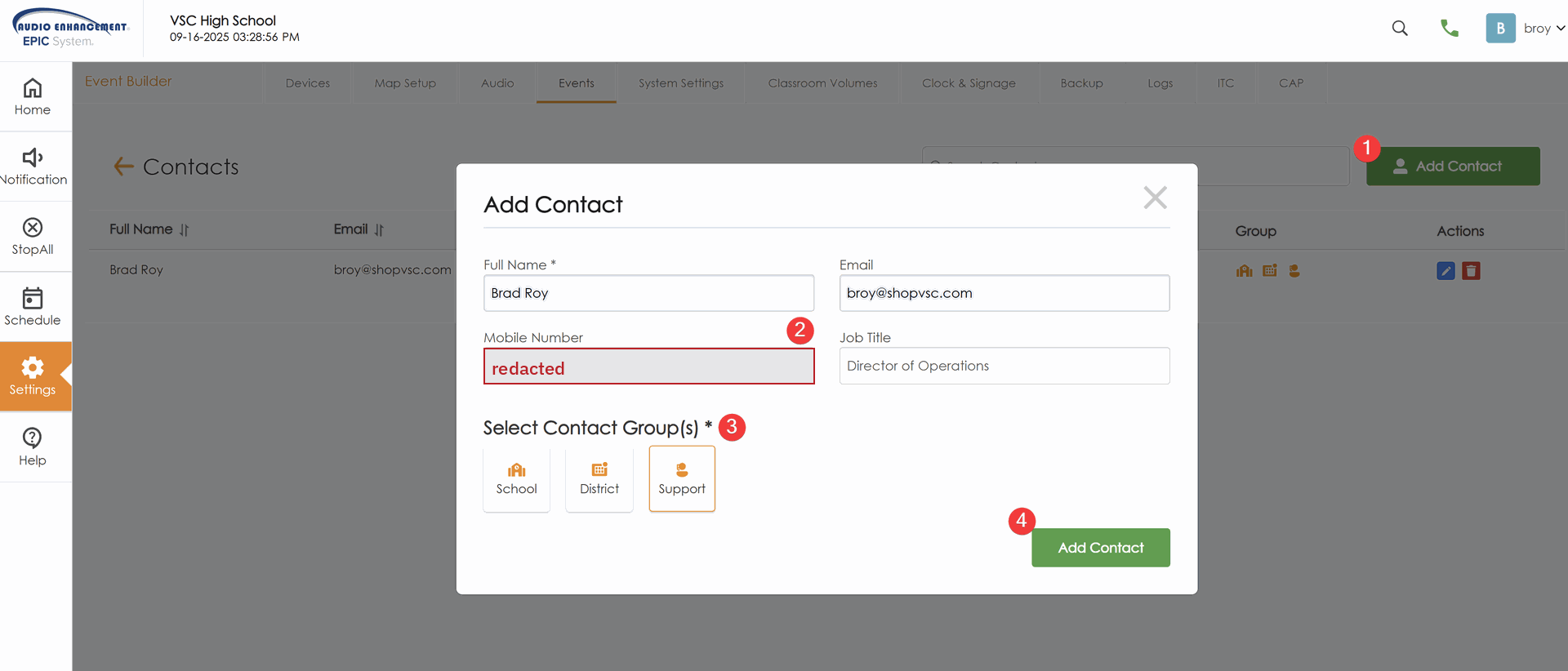The height and width of the screenshot is (671, 1568).
Task: Open the Devices tab
Action: pos(308,83)
